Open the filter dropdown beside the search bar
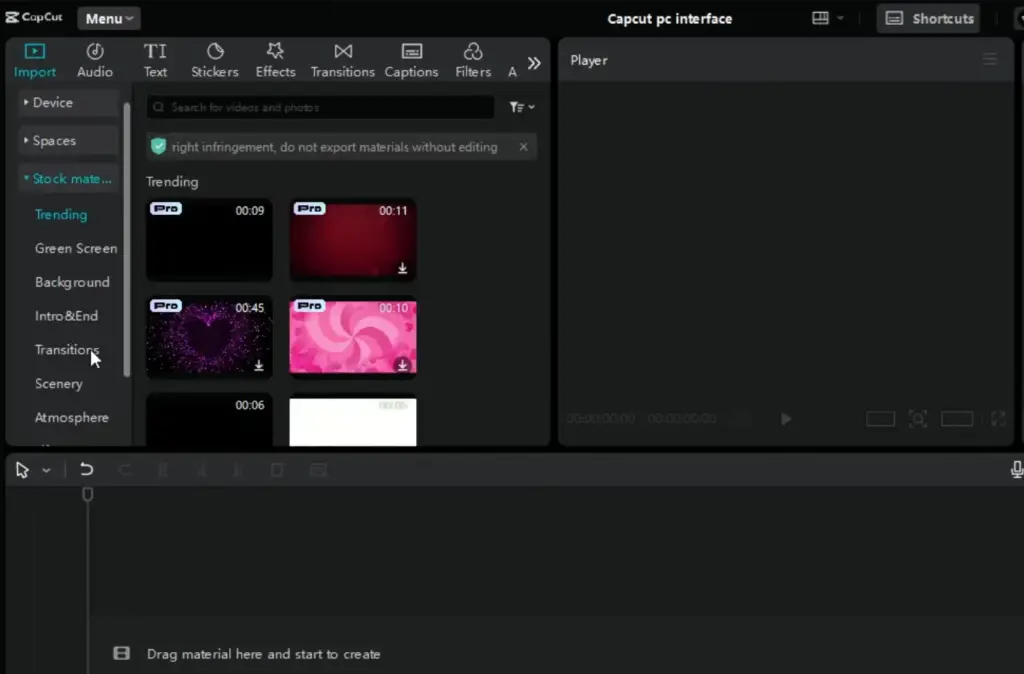This screenshot has height=674, width=1024. (521, 106)
